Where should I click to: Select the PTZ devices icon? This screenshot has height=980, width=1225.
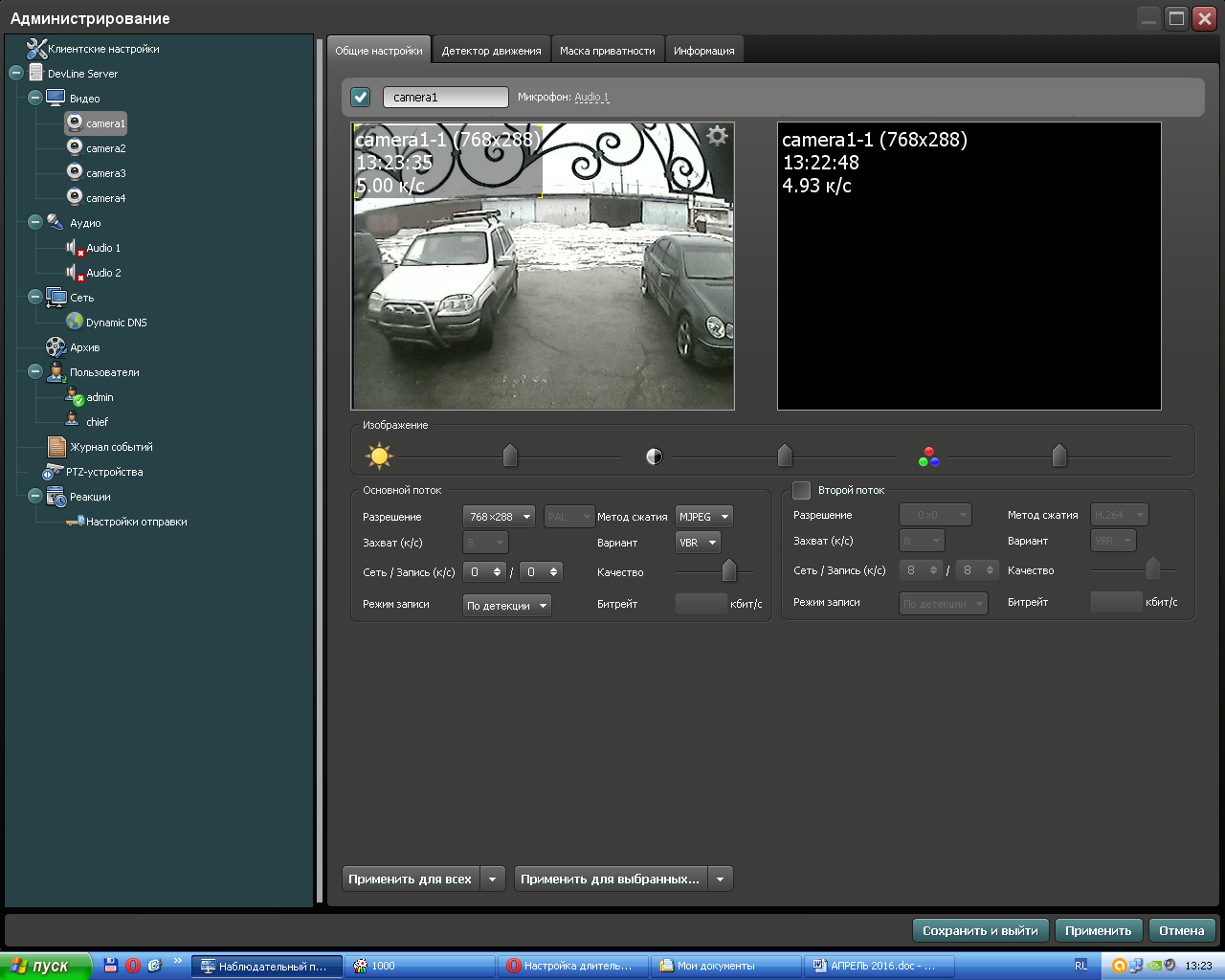(x=54, y=472)
